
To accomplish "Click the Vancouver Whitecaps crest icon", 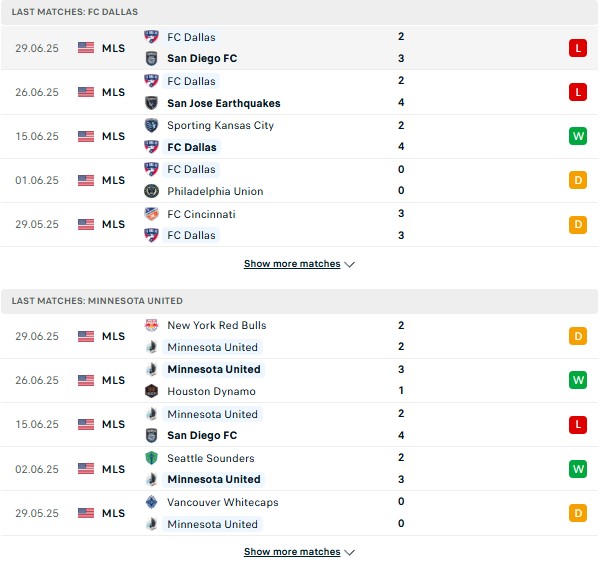I will tap(152, 503).
